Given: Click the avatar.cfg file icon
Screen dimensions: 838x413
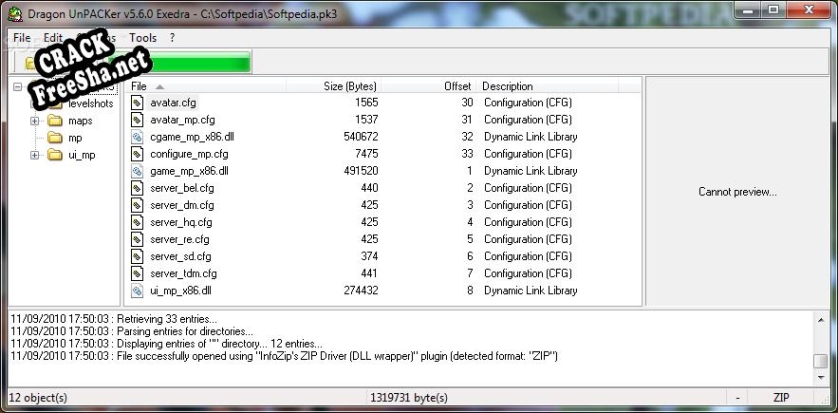Looking at the screenshot, I should pyautogui.click(x=139, y=103).
